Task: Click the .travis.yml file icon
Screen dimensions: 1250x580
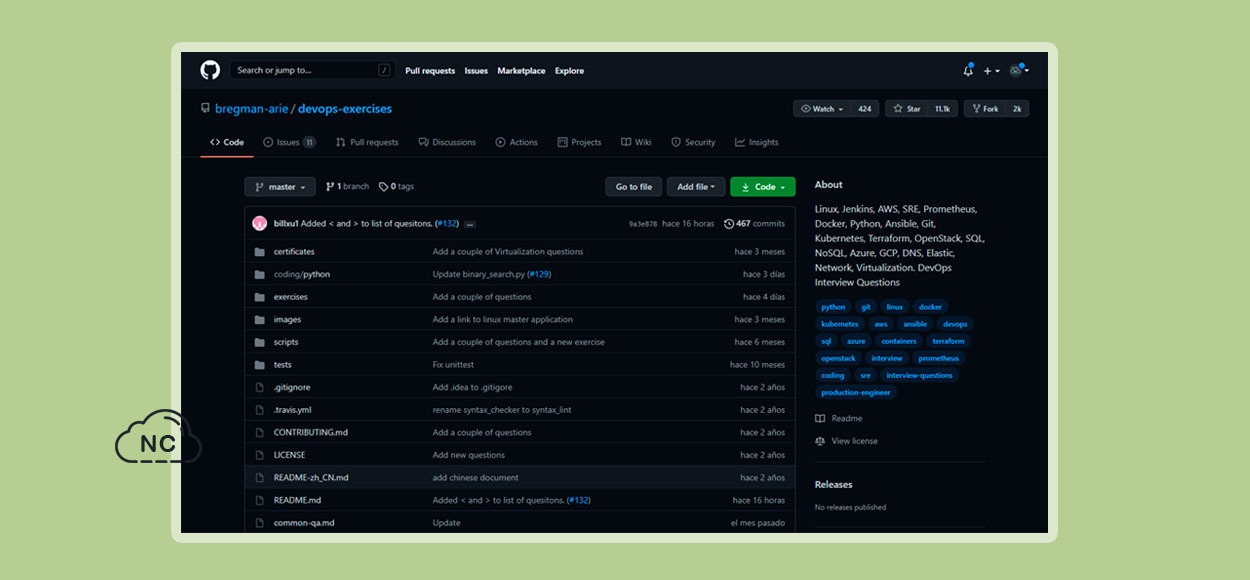Action: pyautogui.click(x=260, y=410)
